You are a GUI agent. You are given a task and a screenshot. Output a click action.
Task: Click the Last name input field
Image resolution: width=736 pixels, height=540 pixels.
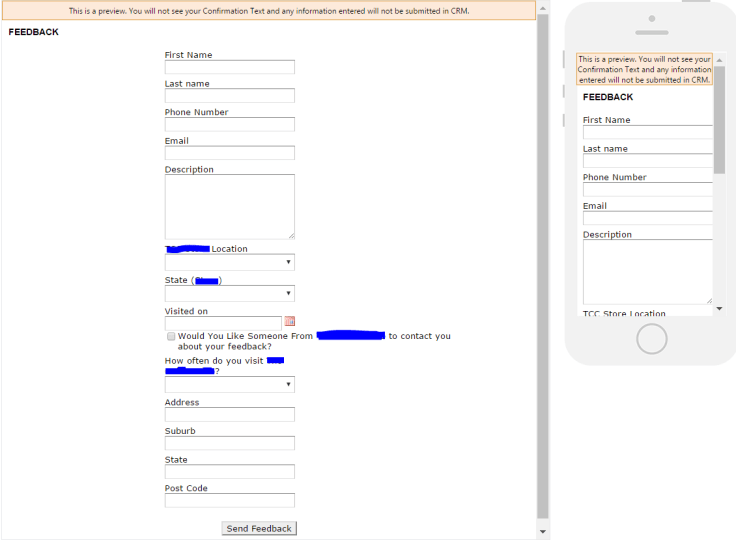click(229, 96)
